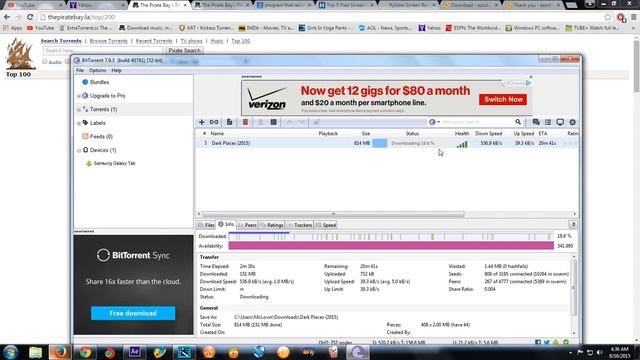The height and width of the screenshot is (360, 640).
Task: Add a torrent with the plus icon
Action: 202,122
